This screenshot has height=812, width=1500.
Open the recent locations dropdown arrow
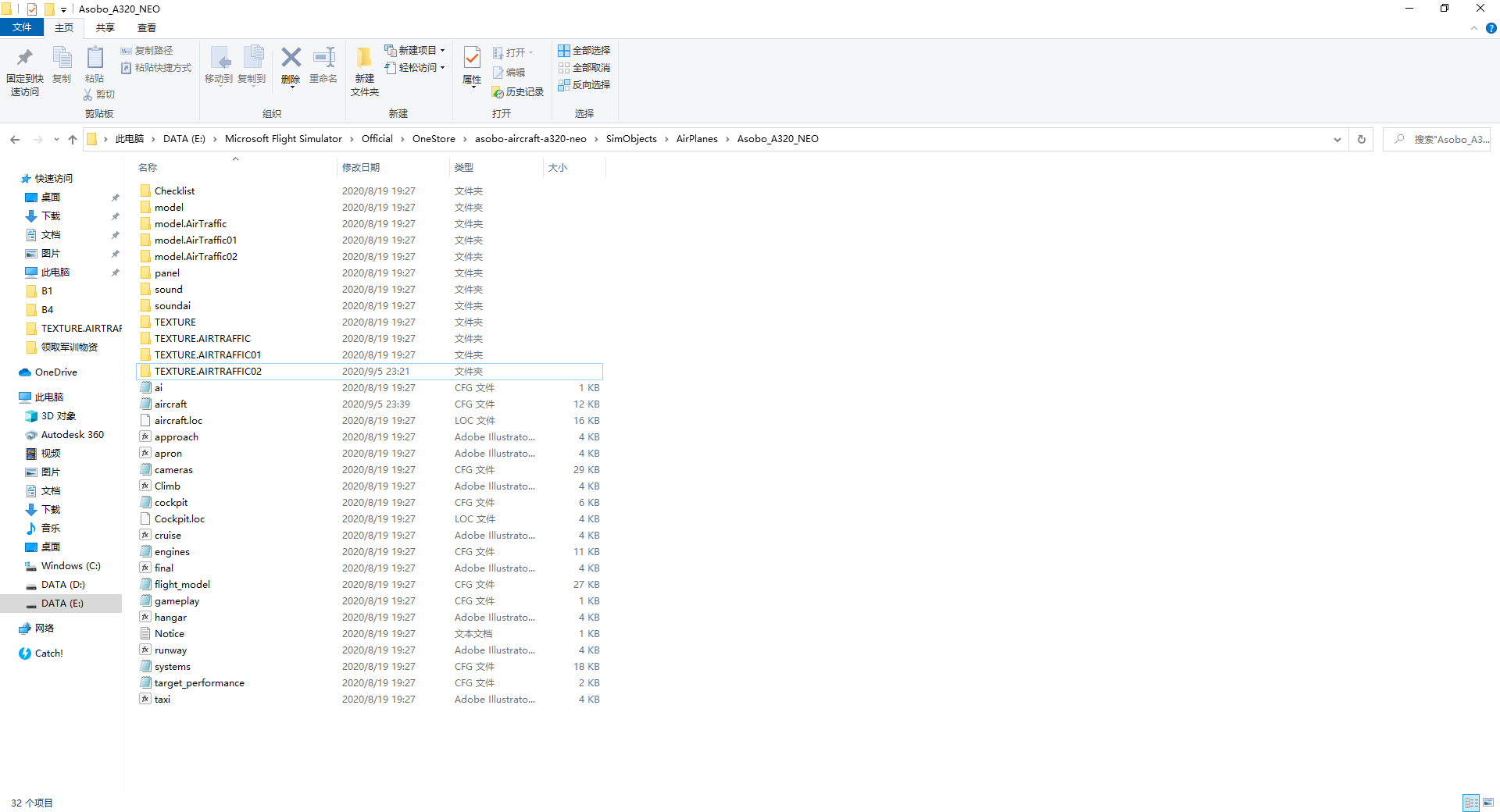(56, 140)
